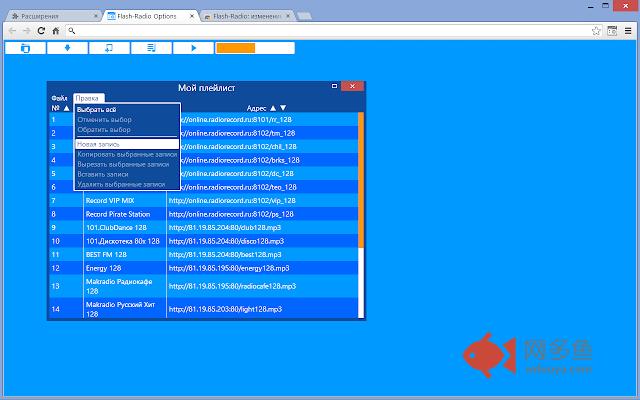Reload the page in the browser
The width and height of the screenshot is (640, 400).
(x=41, y=31)
